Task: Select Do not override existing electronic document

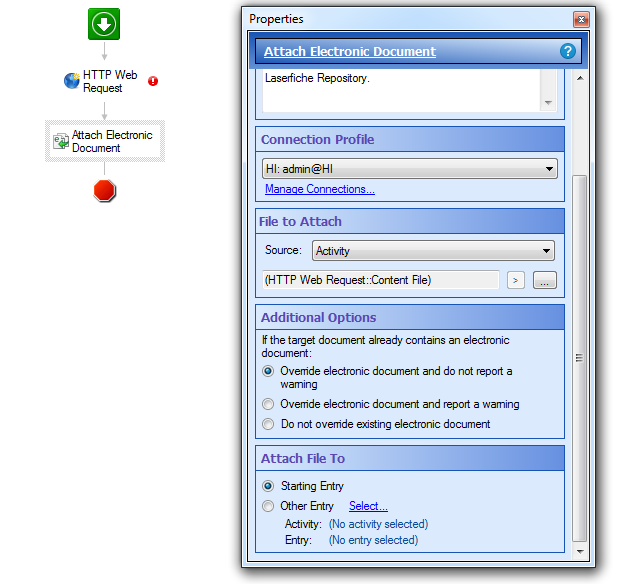Action: tap(268, 424)
